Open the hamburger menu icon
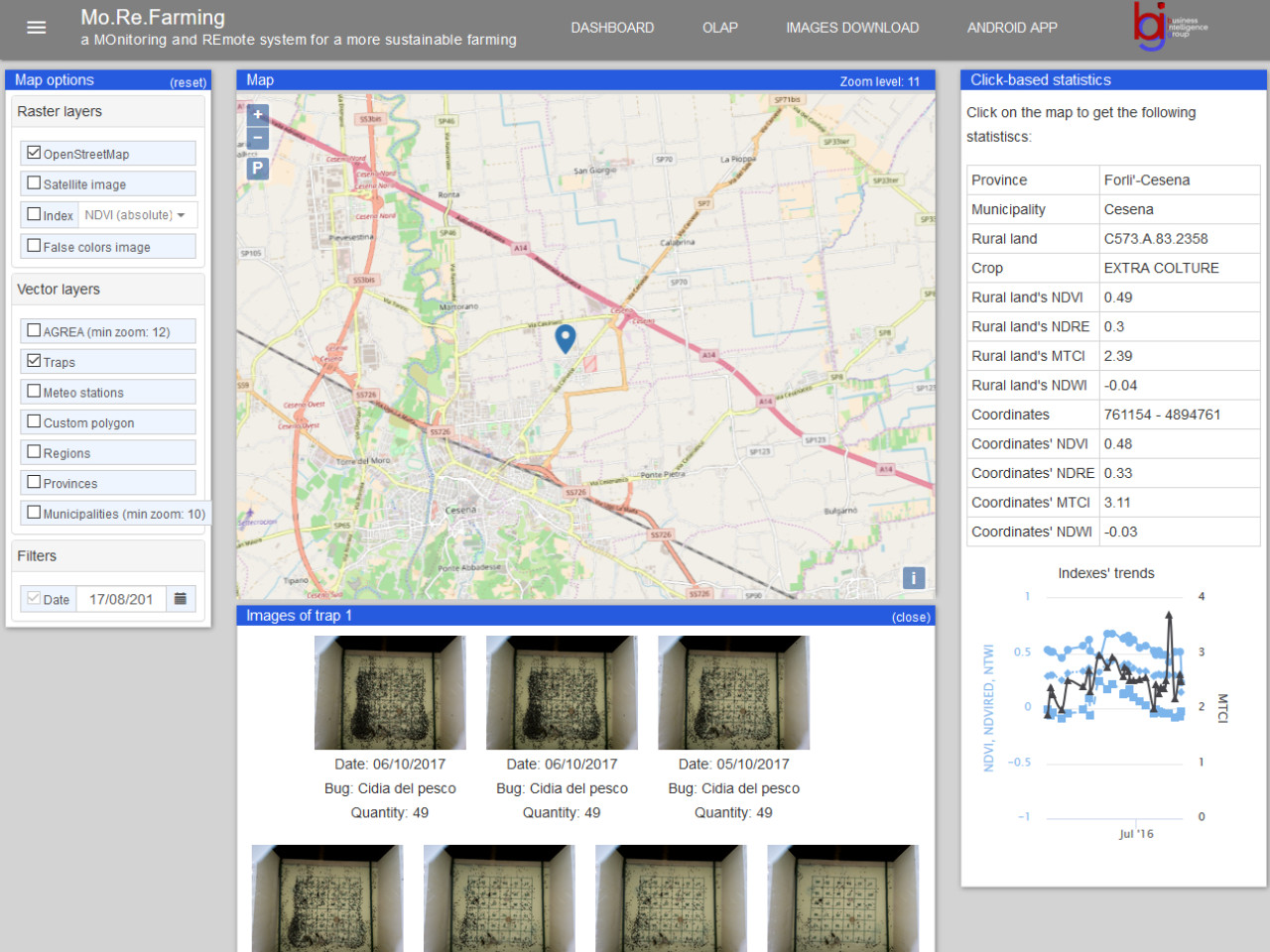1270x952 pixels. point(37,28)
